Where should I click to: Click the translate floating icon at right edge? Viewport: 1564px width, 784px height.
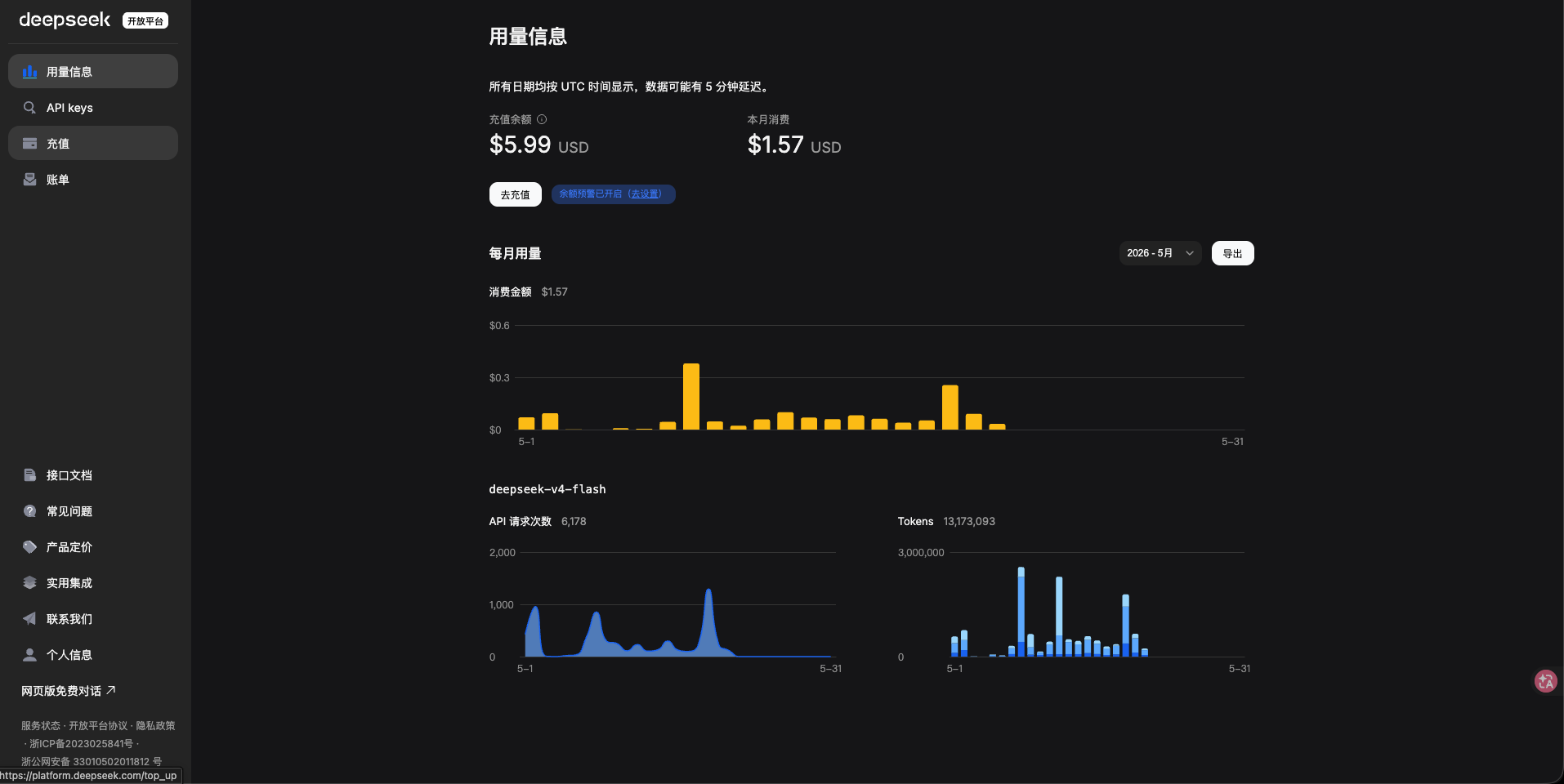(1545, 681)
